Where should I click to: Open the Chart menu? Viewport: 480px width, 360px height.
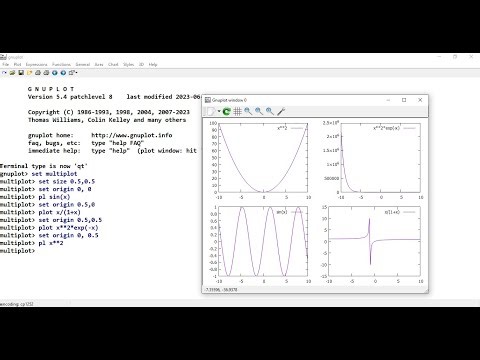[x=113, y=64]
